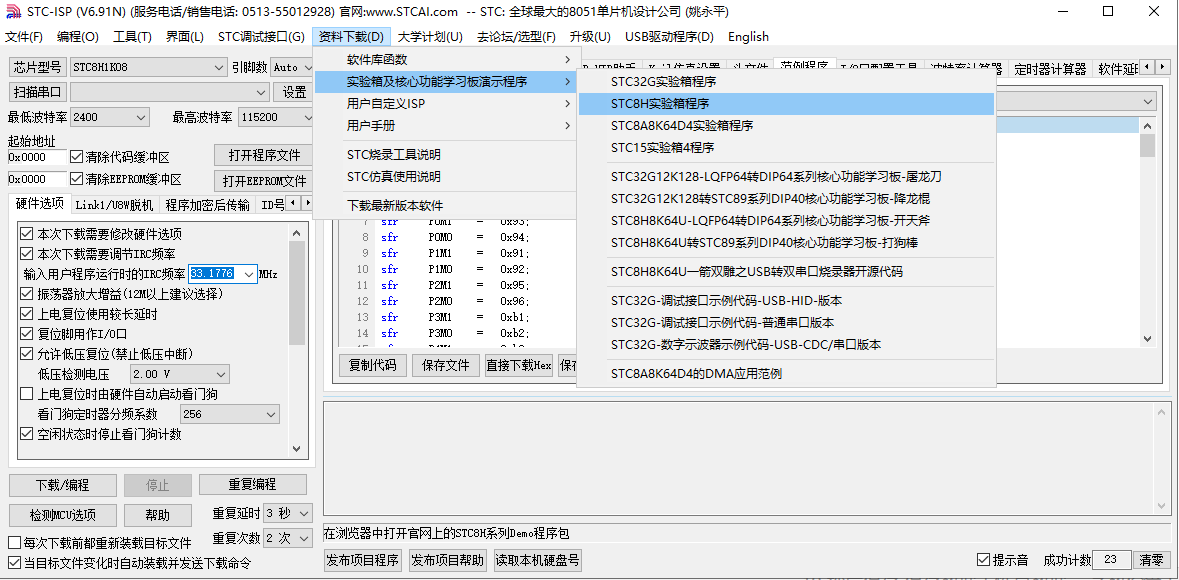Screen dimensions: 1179x580
Task: Switch interface language to English
Action: (748, 37)
